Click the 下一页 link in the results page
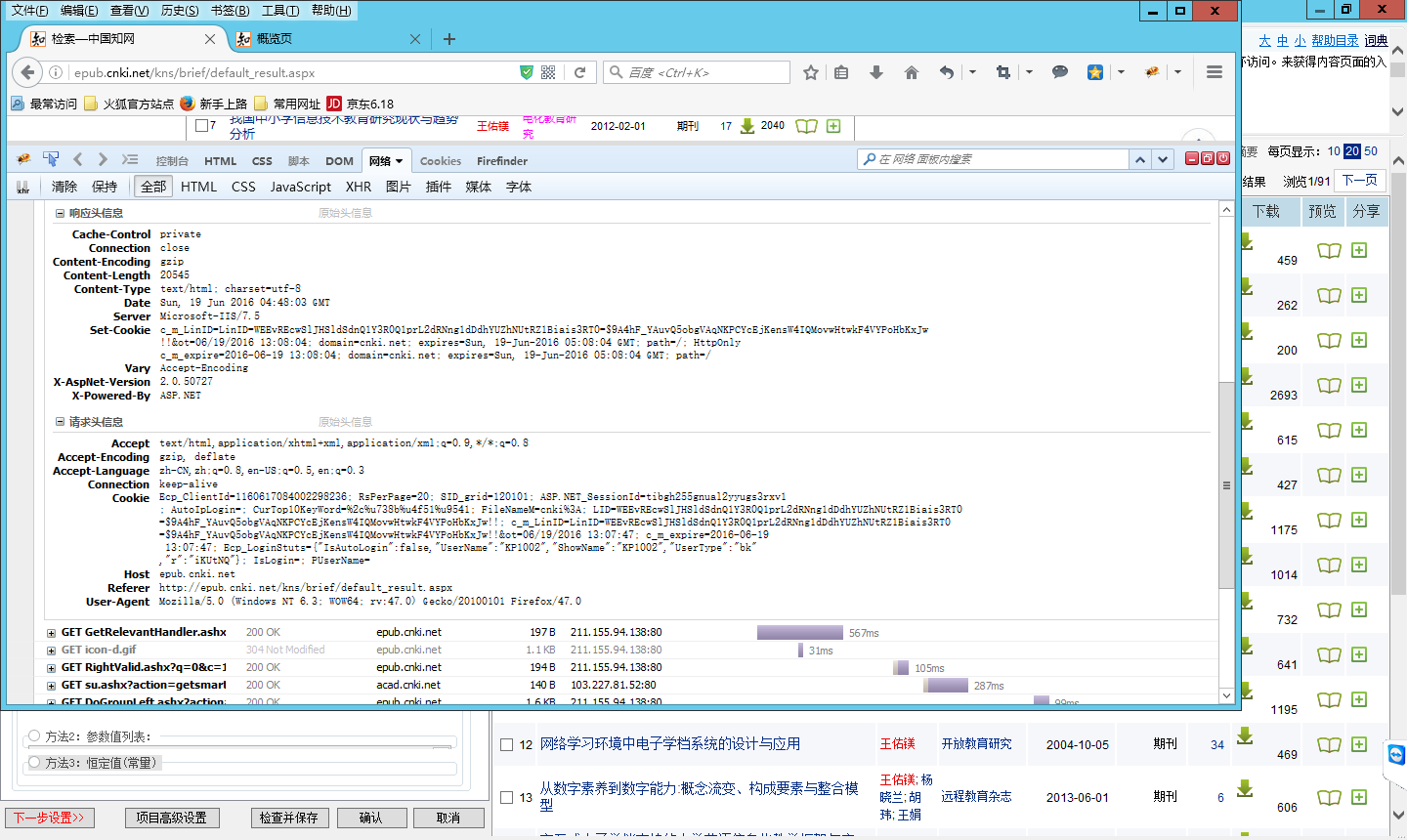 (x=1359, y=180)
